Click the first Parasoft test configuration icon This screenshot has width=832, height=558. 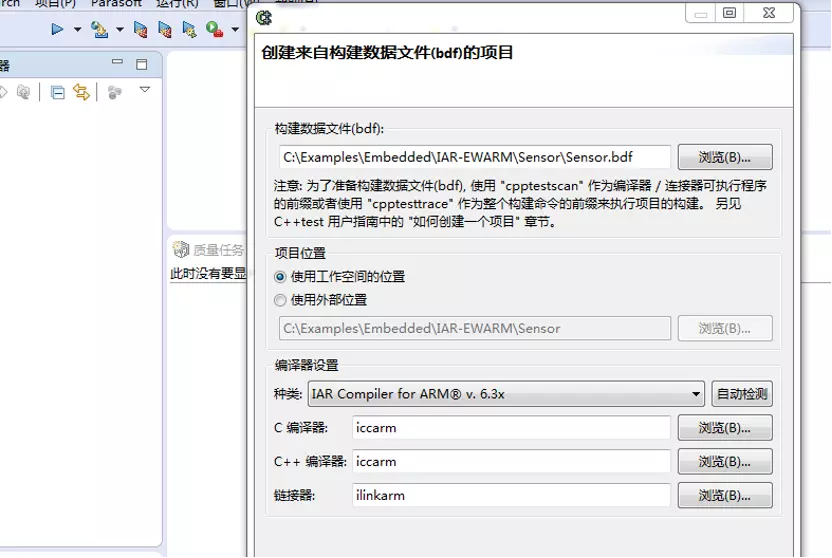[141, 30]
